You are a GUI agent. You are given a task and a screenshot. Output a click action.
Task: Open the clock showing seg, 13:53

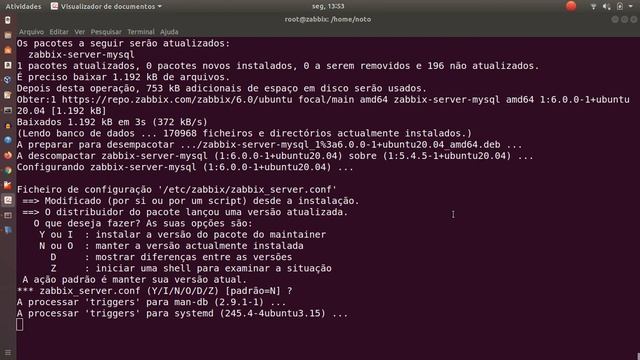[328, 7]
